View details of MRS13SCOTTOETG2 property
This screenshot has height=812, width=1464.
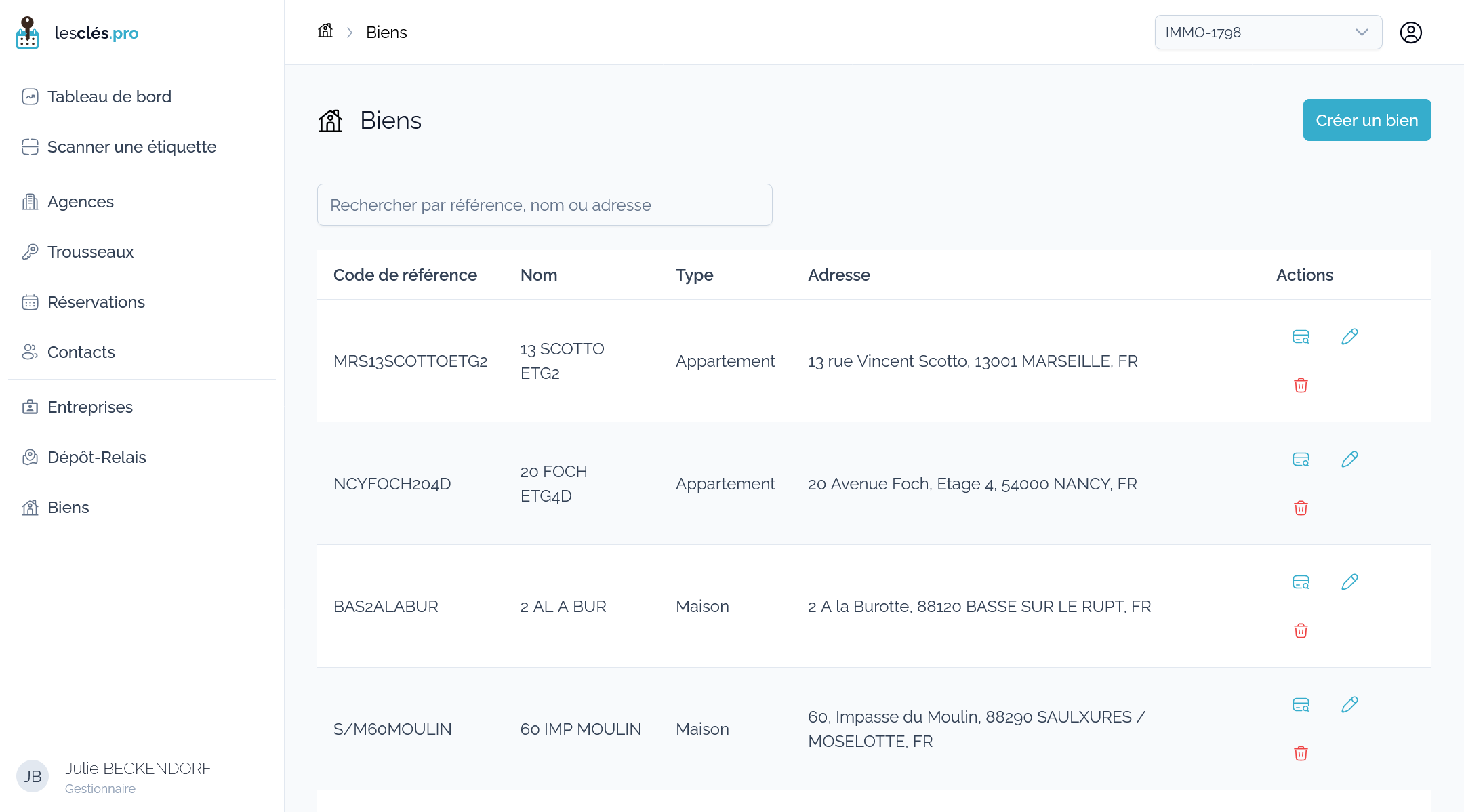click(1301, 337)
